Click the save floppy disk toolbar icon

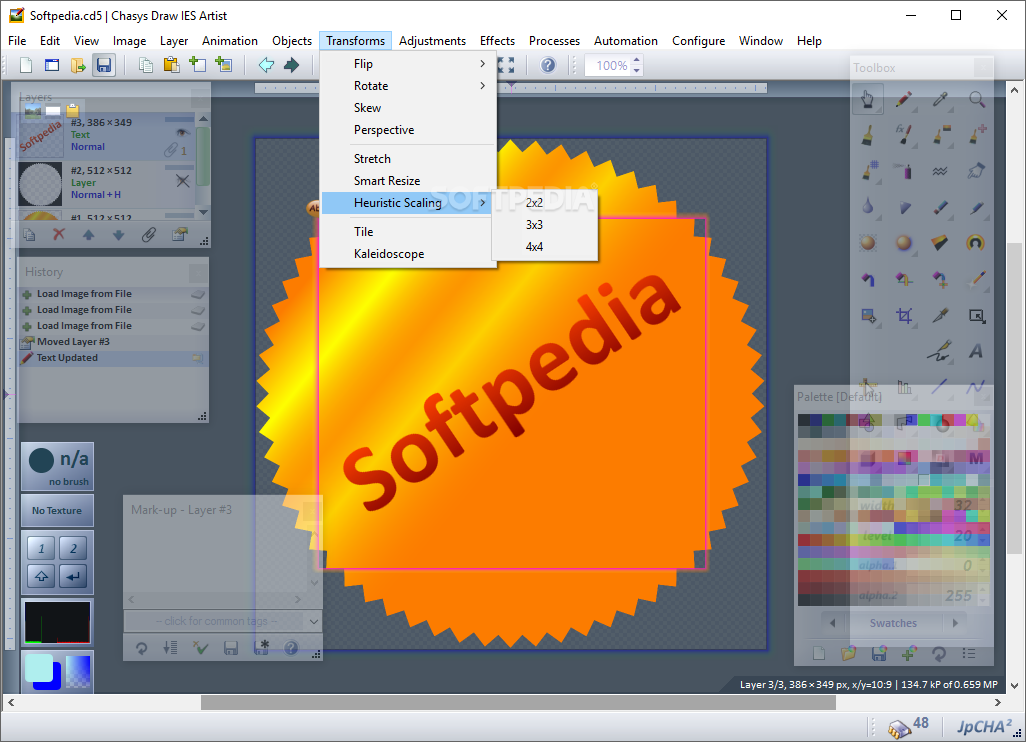(x=104, y=65)
